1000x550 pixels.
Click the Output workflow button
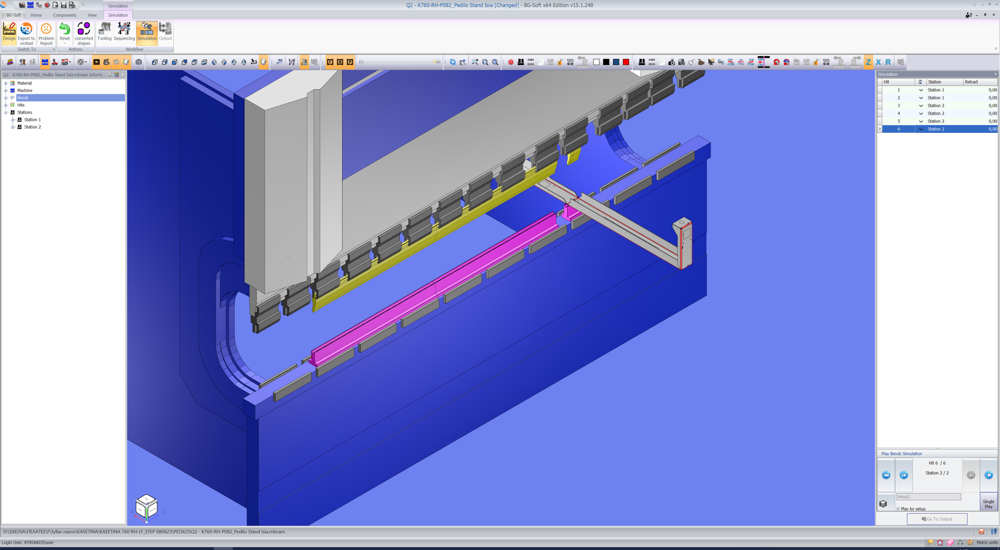pyautogui.click(x=165, y=32)
